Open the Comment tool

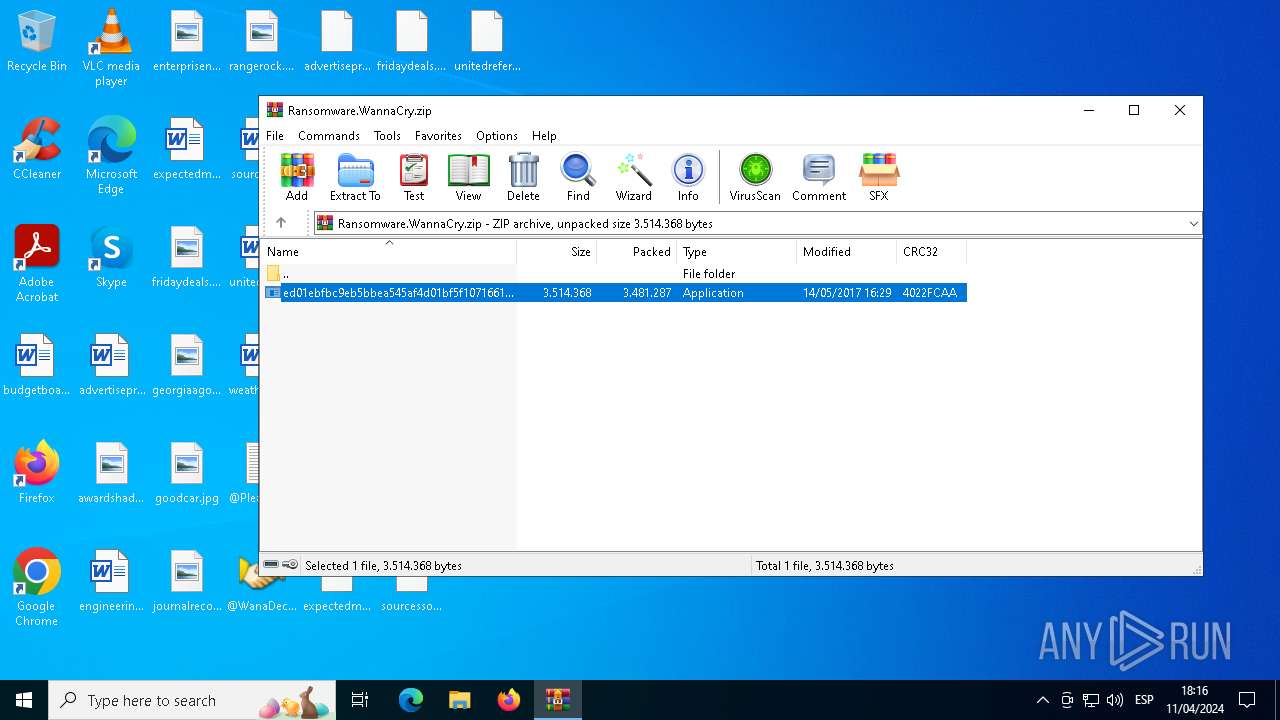819,177
